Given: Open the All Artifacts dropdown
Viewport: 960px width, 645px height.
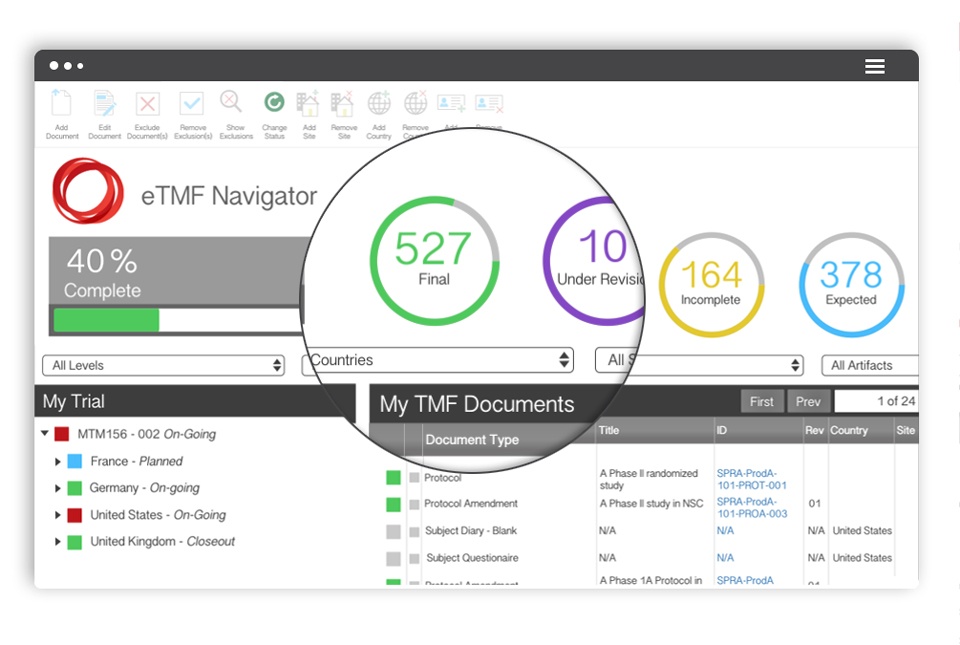Looking at the screenshot, I should pos(869,365).
